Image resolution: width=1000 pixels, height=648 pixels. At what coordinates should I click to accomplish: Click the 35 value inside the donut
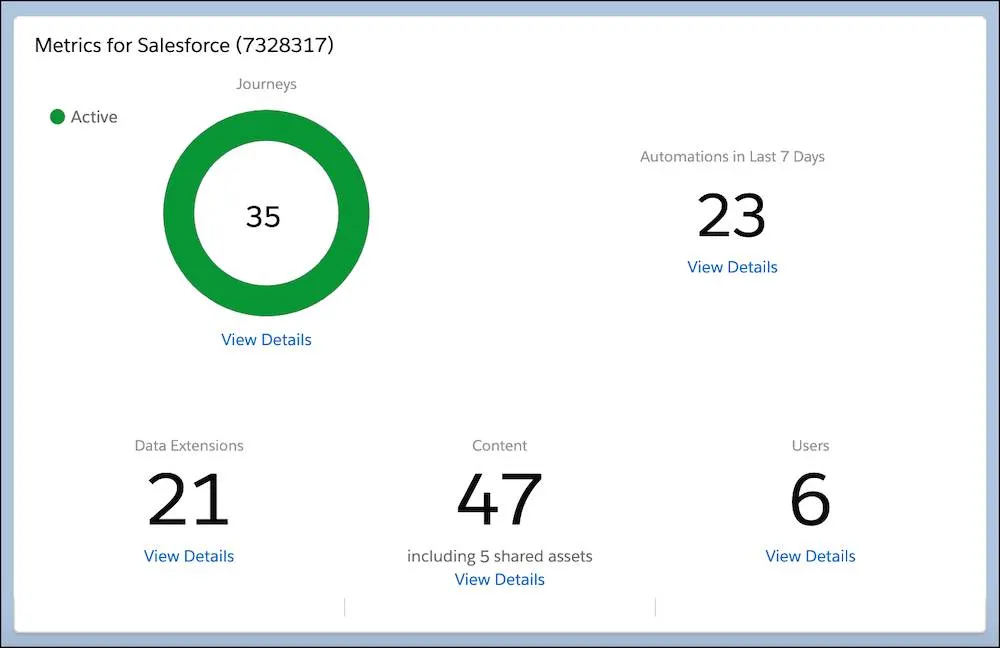click(x=263, y=217)
